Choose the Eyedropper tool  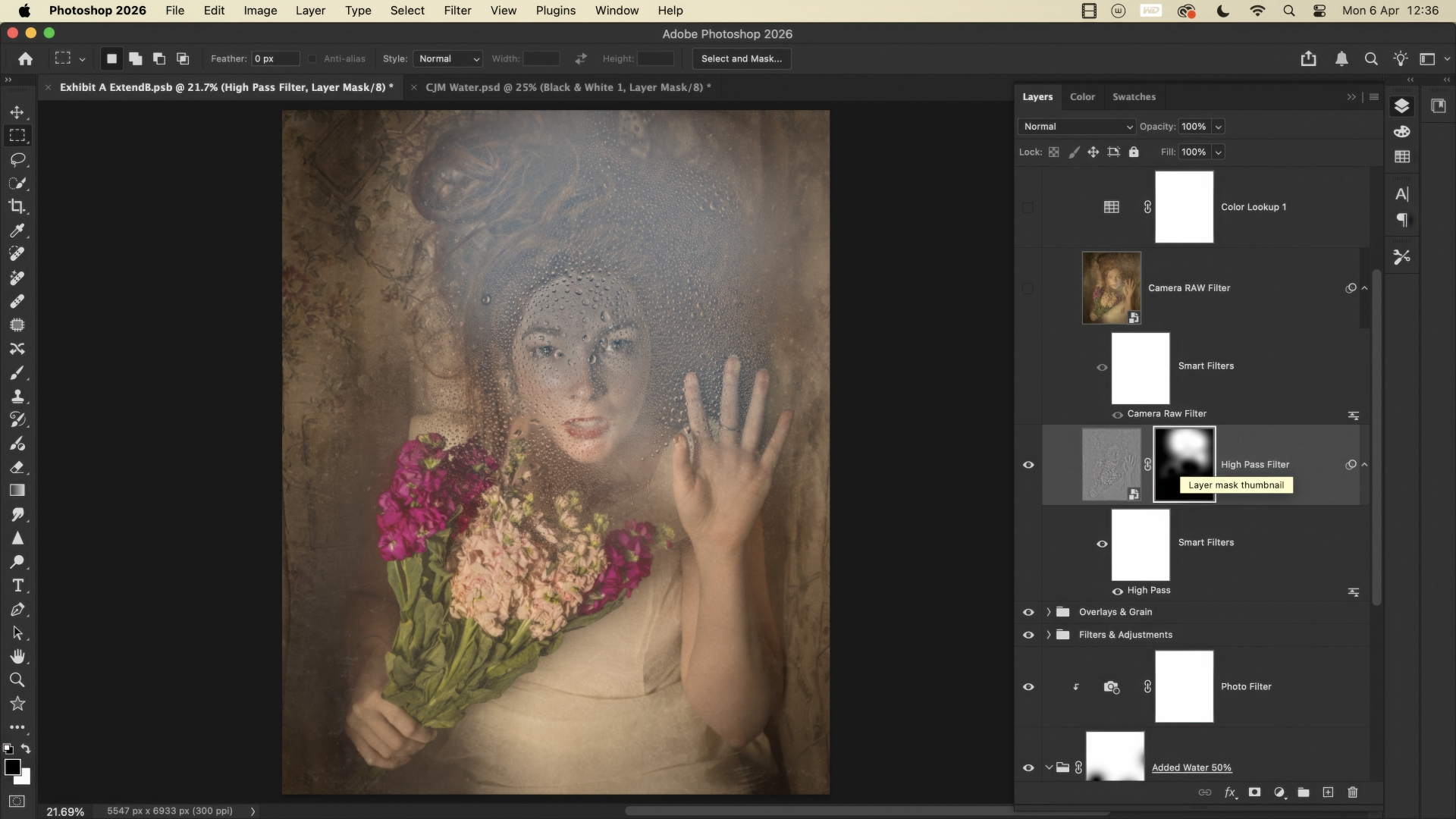17,231
